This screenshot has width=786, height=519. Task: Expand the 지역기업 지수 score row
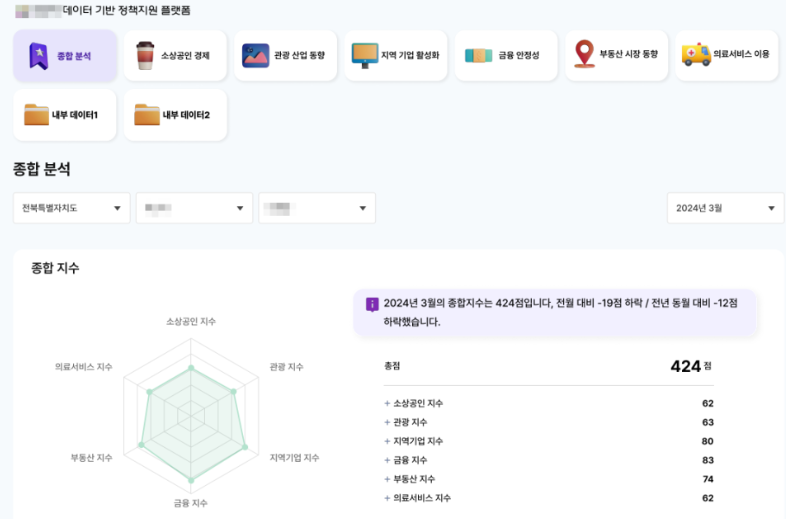tap(548, 441)
